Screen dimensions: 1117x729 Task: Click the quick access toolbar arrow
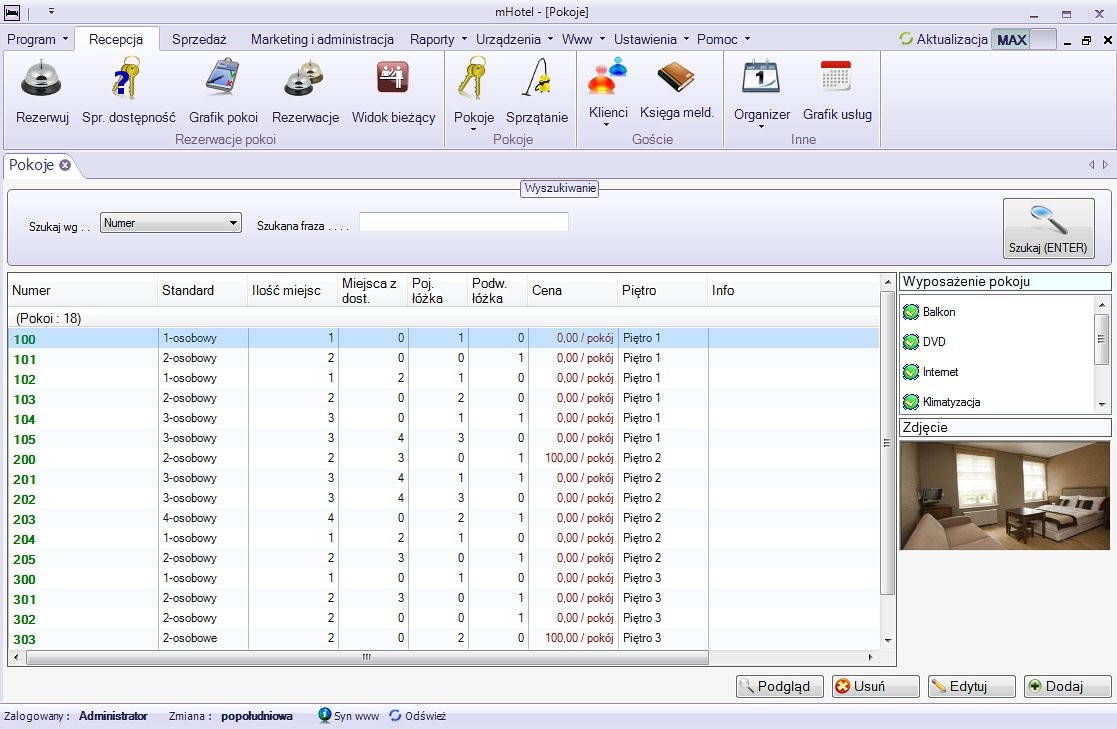(x=51, y=11)
